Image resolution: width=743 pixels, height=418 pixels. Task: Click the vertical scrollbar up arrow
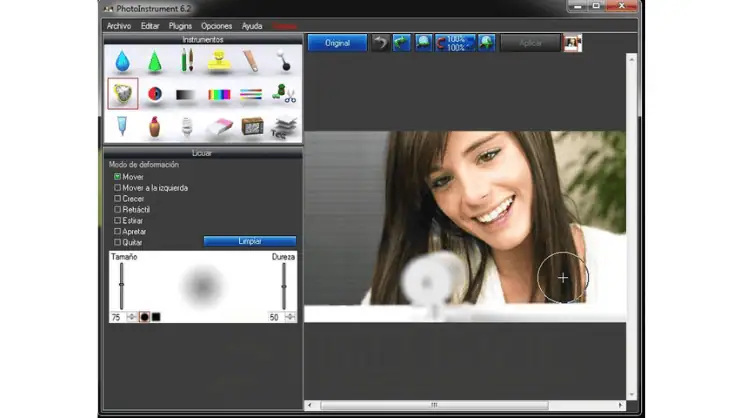pyautogui.click(x=632, y=59)
